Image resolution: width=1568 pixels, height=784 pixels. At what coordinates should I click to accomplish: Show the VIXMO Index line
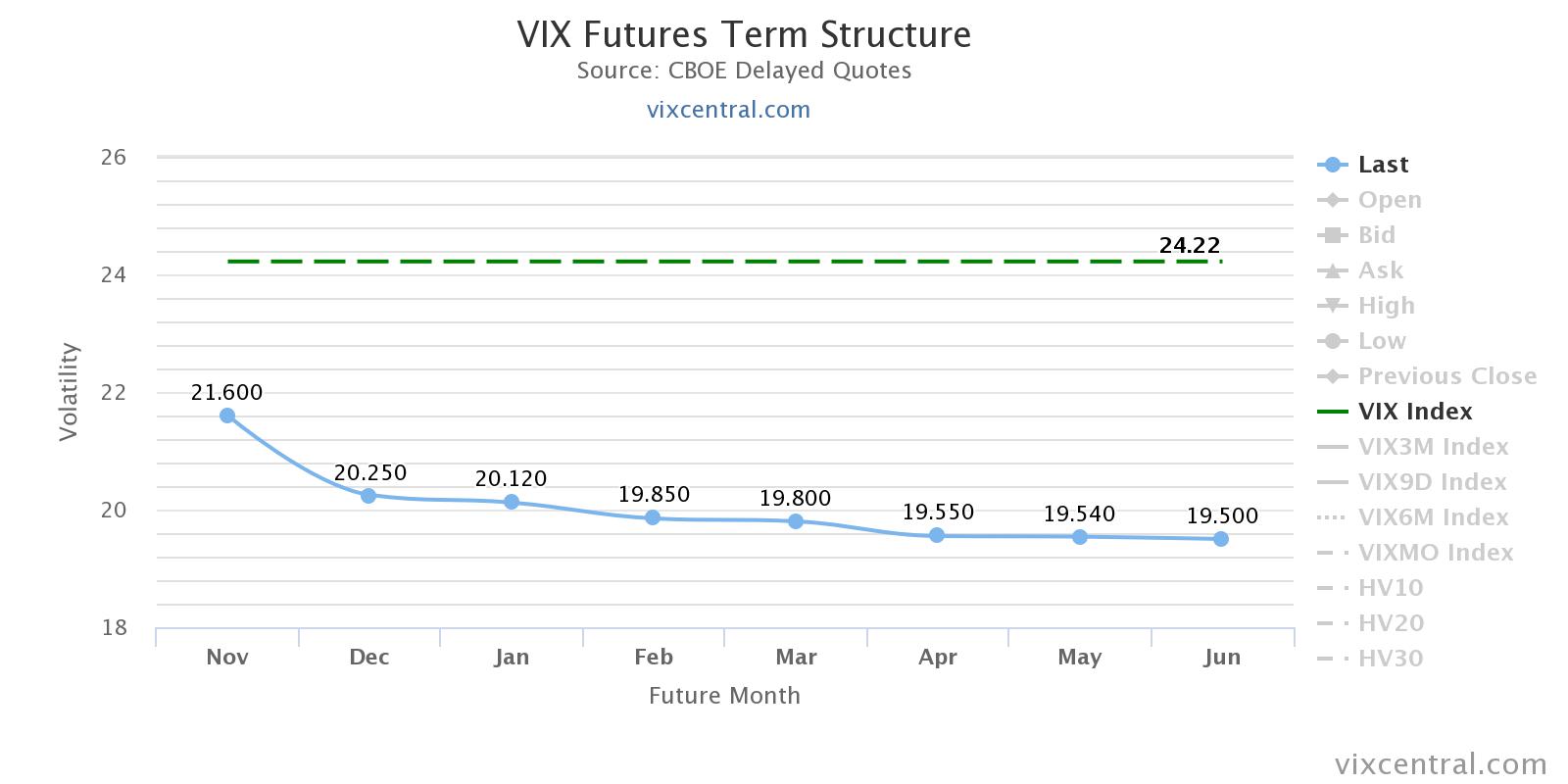point(1435,553)
